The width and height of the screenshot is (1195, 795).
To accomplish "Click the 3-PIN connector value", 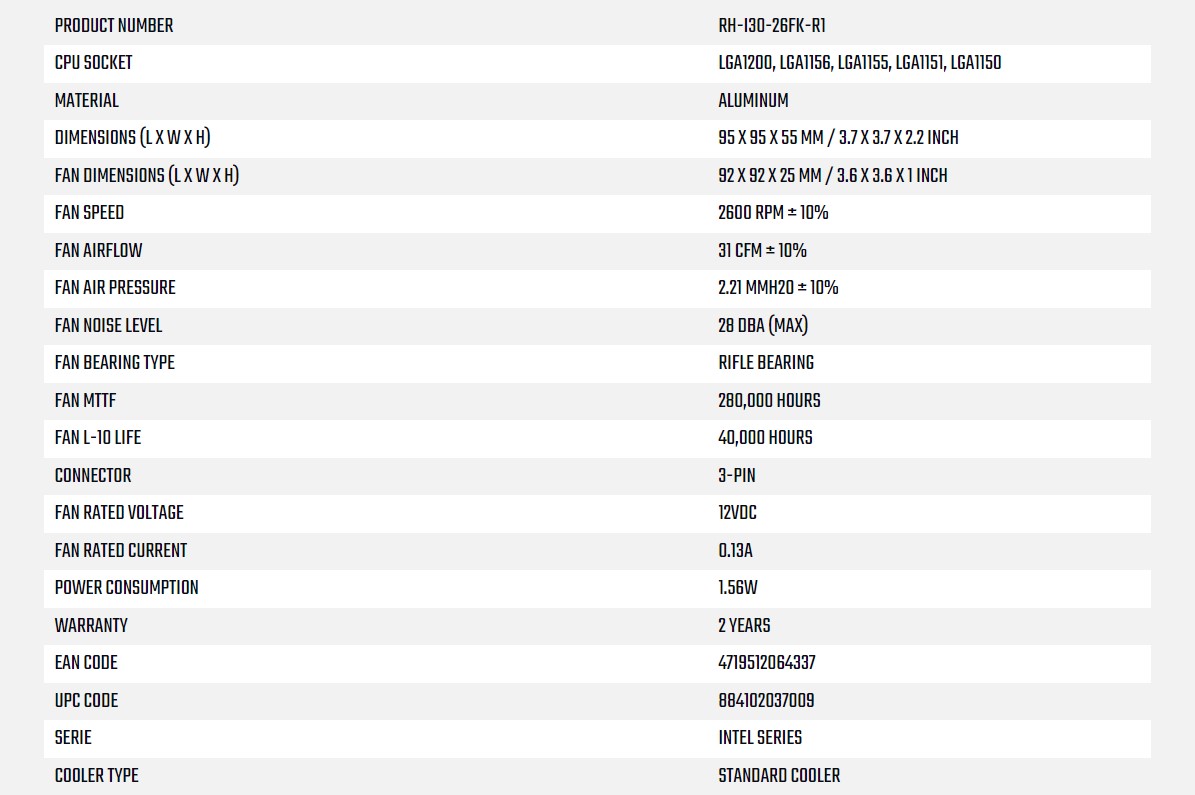I will click(x=737, y=476).
